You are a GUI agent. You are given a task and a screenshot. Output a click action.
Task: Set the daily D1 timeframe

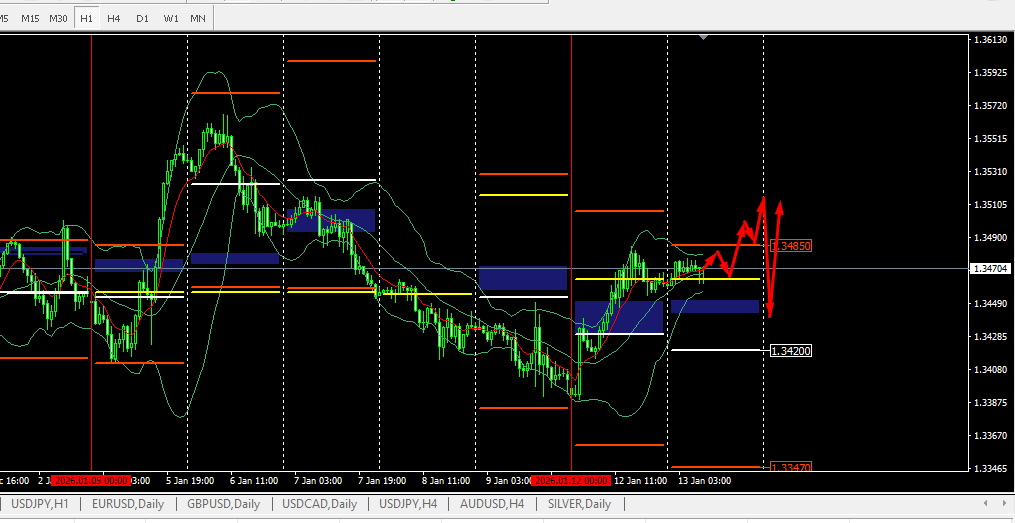[142, 18]
